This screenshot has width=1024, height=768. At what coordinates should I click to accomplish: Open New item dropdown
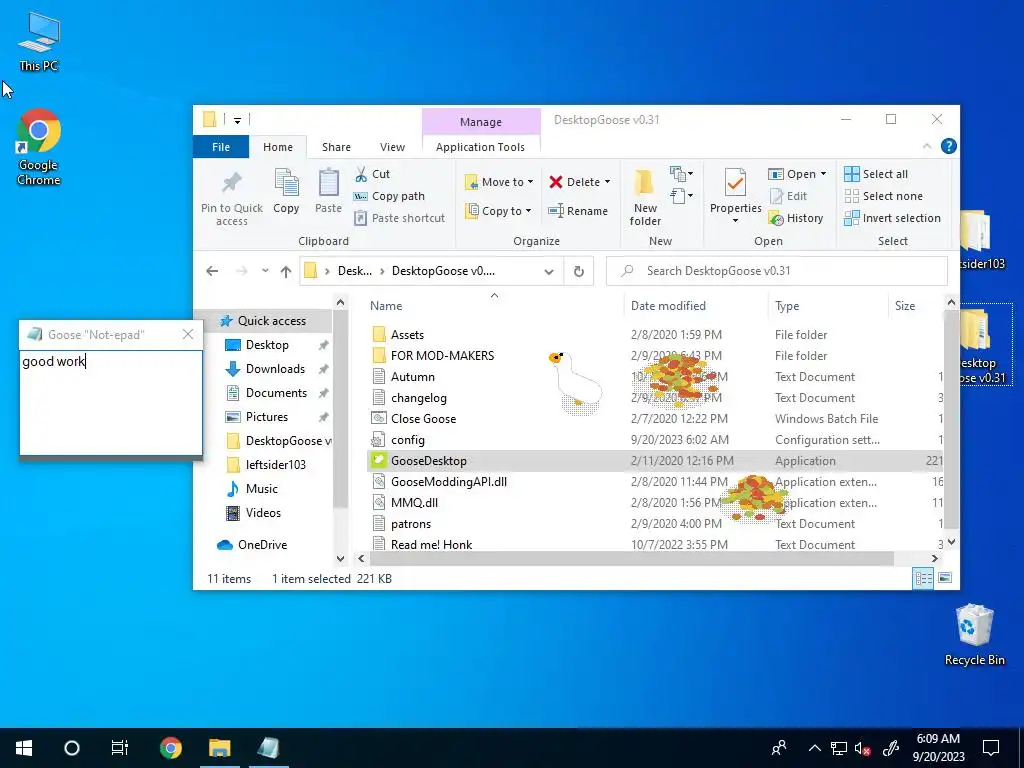pos(681,174)
